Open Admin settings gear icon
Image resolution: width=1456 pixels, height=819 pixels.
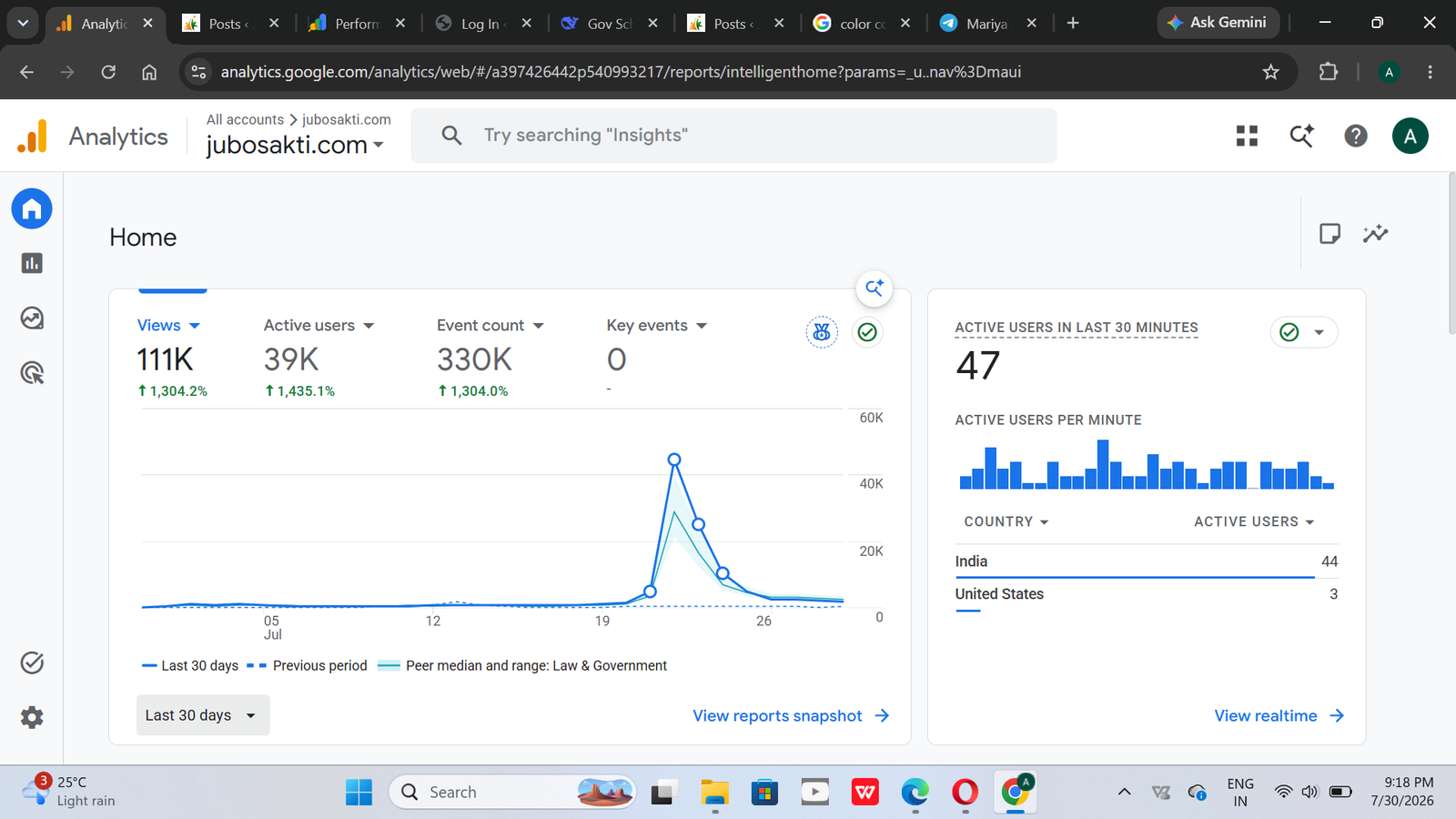click(x=32, y=717)
